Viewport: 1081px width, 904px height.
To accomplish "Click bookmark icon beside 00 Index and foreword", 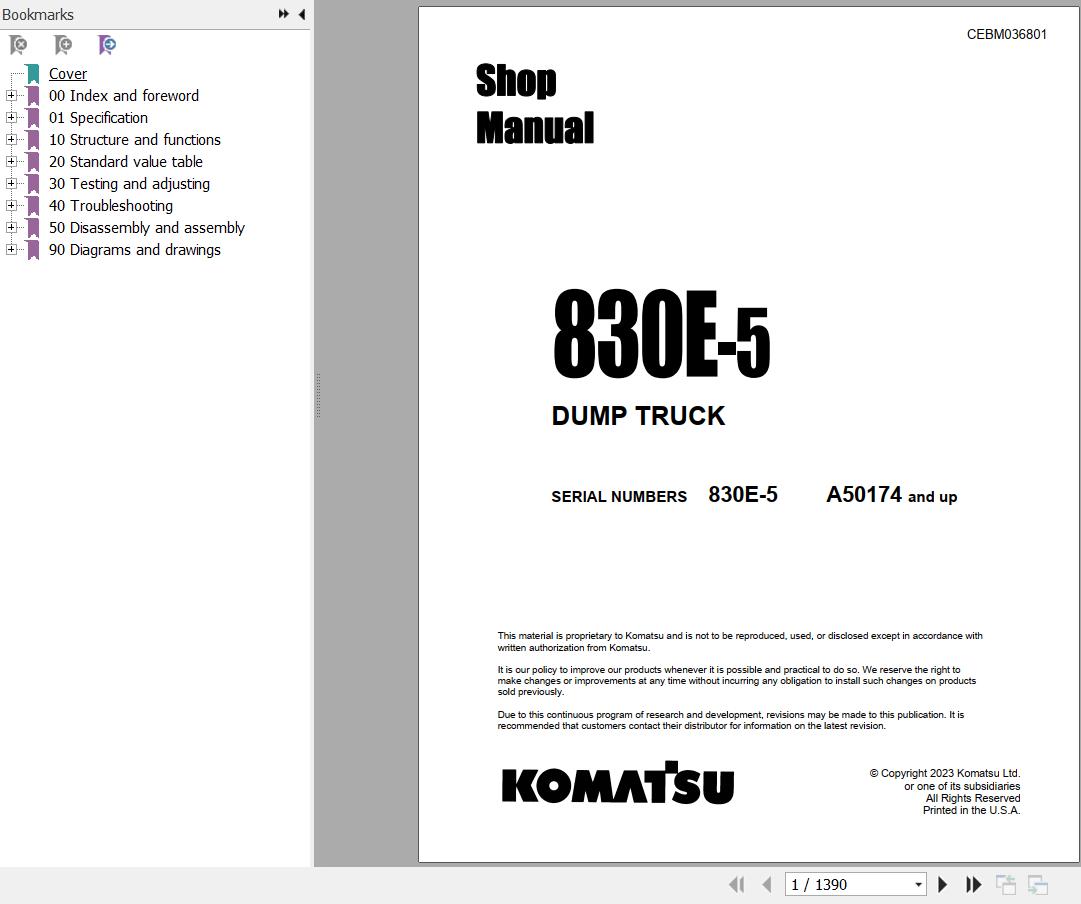I will (32, 96).
